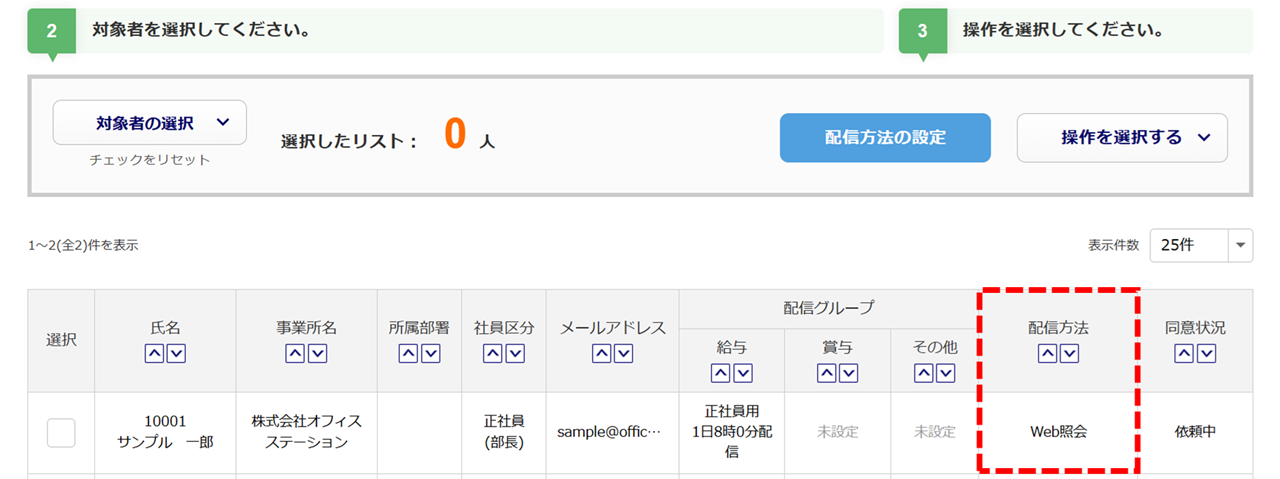Click the sample@offic… email cell
The width and height of the screenshot is (1280, 479).
pyautogui.click(x=611, y=432)
